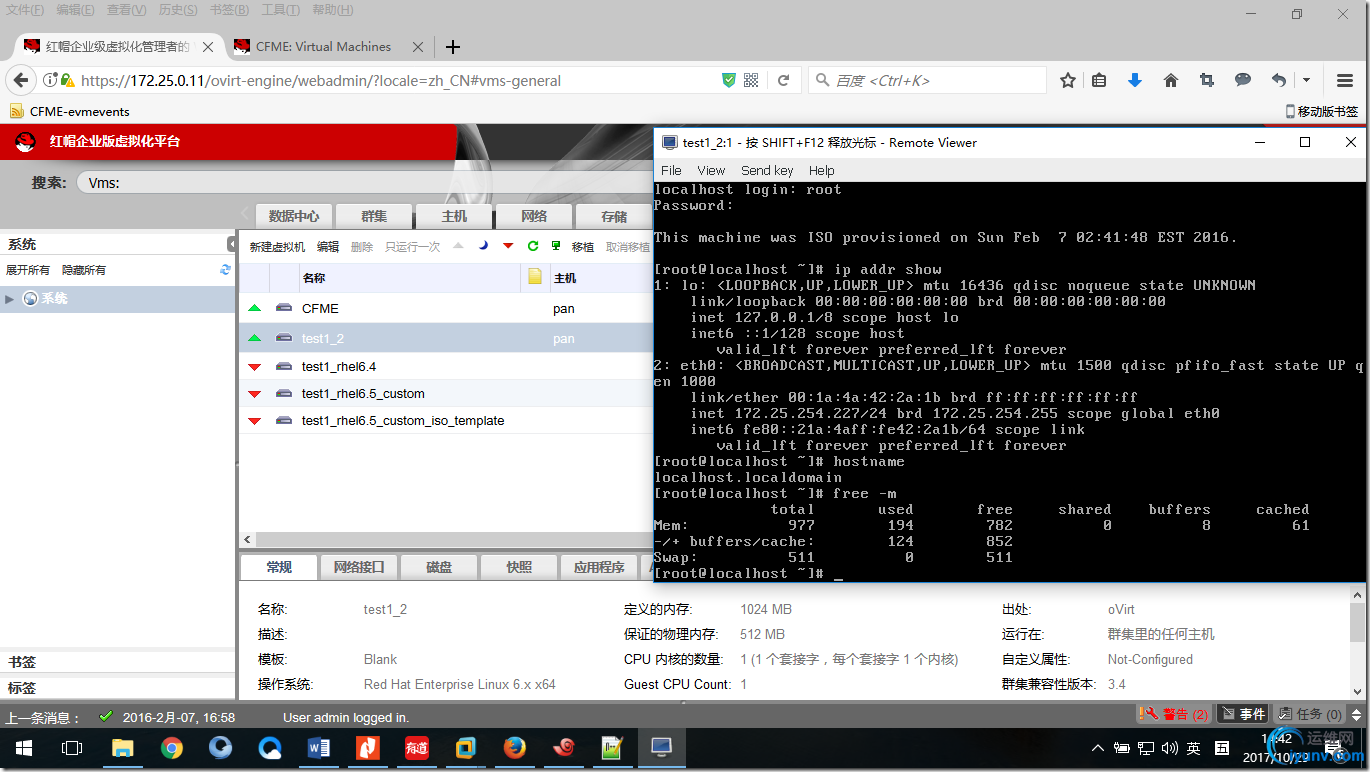Open File Explorer from the taskbar
1370x772 pixels.
pyautogui.click(x=122, y=748)
